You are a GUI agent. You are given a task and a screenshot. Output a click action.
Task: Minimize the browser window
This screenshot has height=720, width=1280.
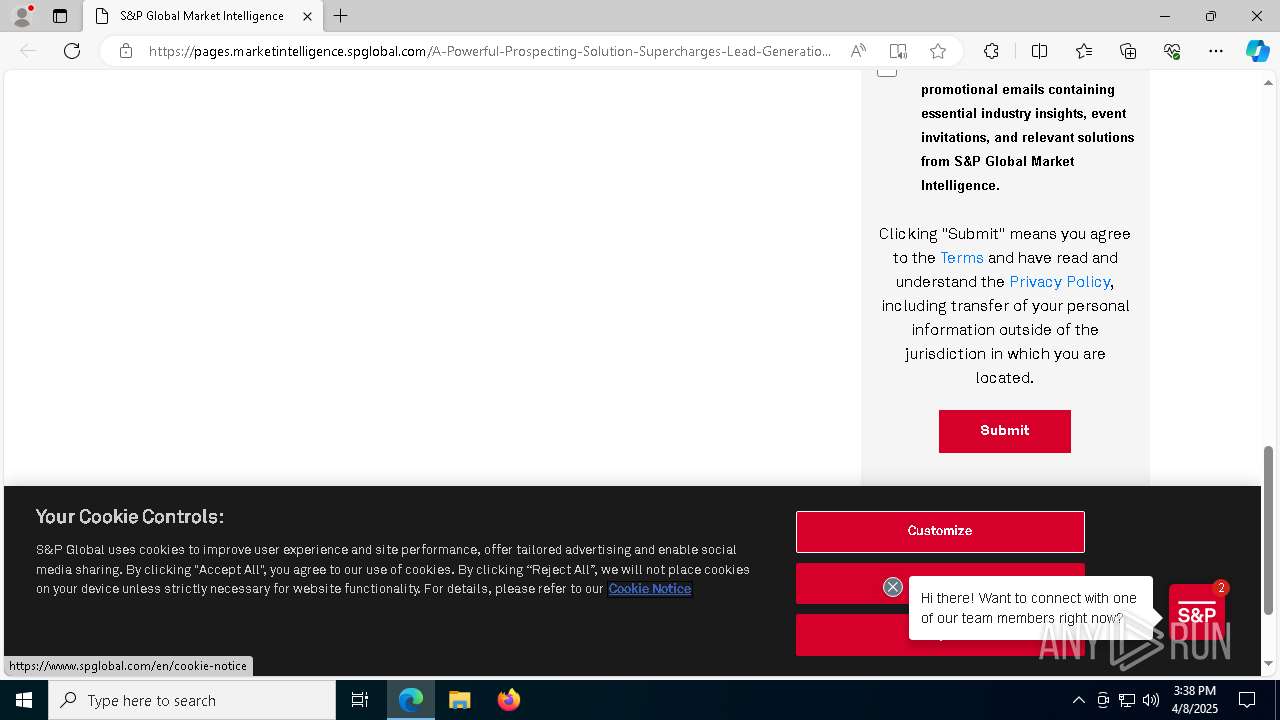pos(1165,16)
